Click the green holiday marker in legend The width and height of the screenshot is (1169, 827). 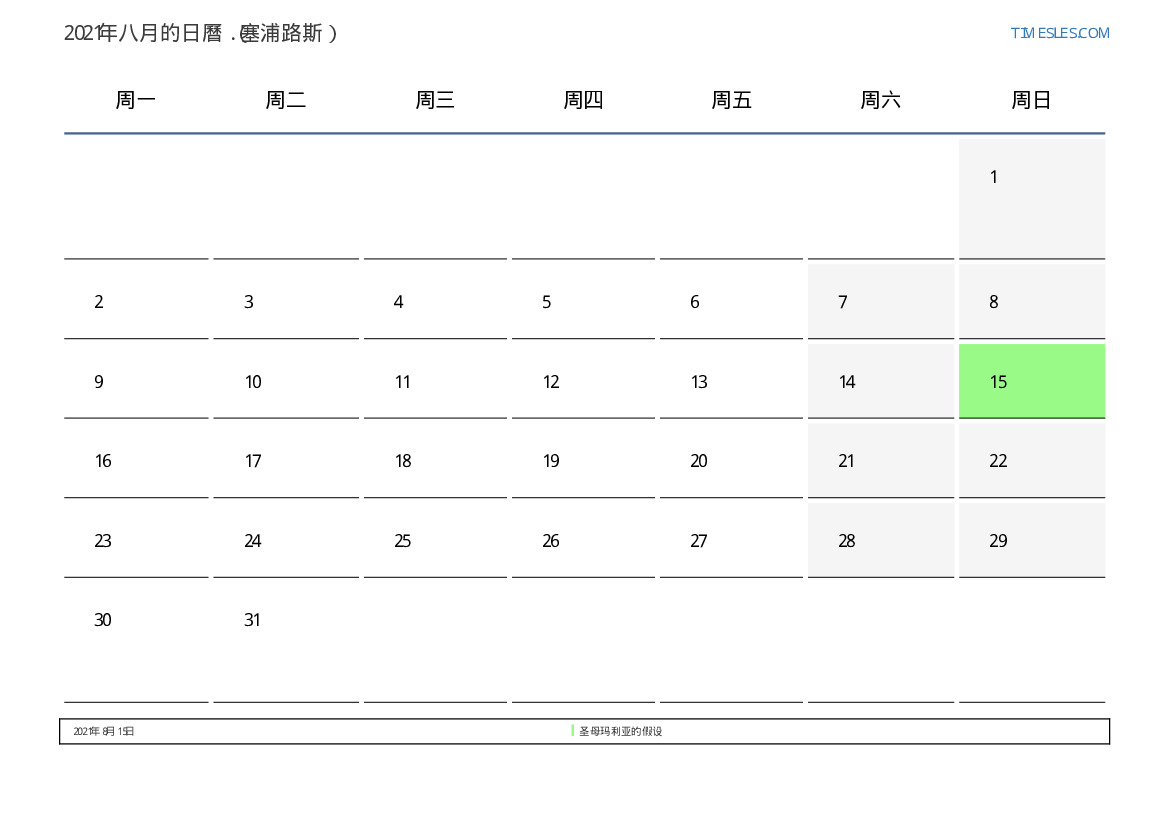(573, 731)
